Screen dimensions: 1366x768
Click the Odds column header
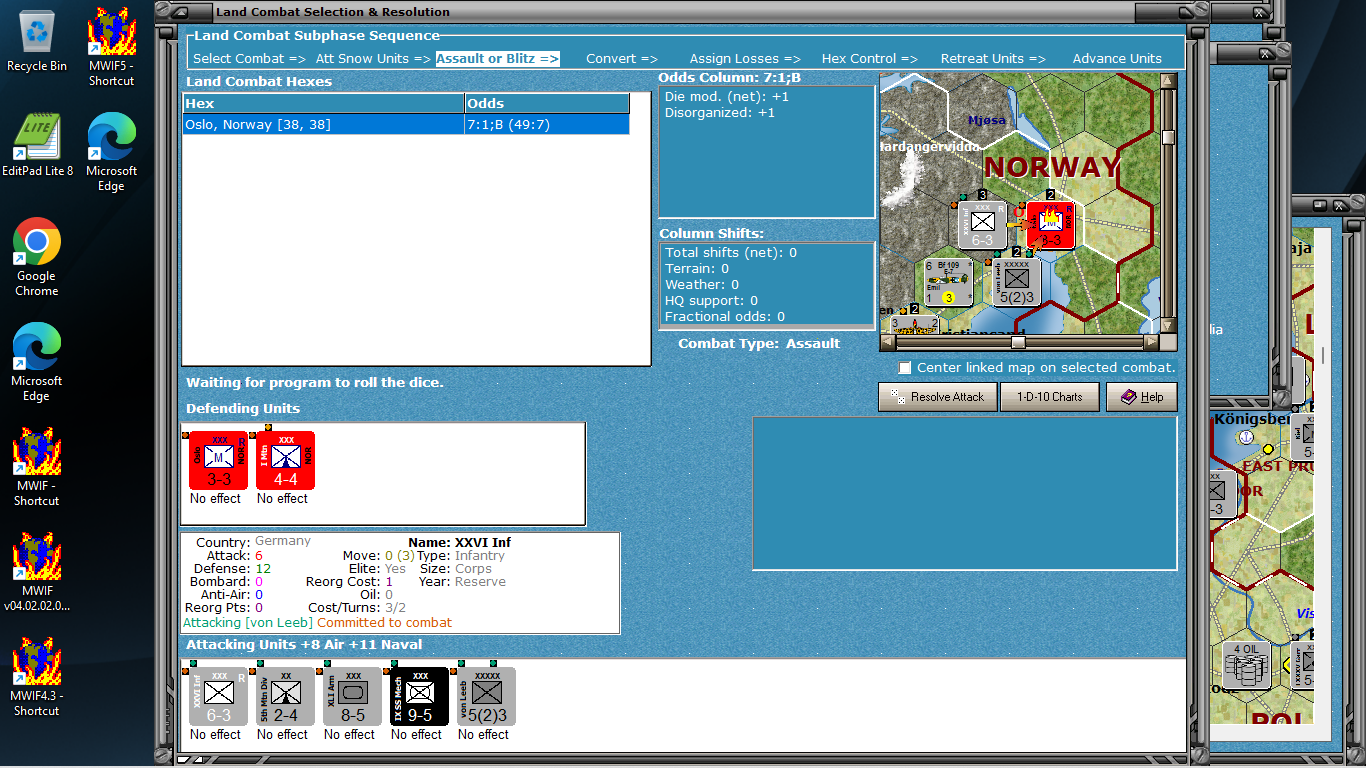click(x=547, y=104)
